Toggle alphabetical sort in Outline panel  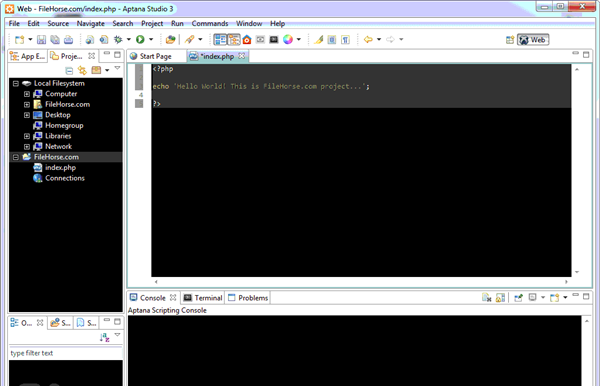tap(104, 337)
